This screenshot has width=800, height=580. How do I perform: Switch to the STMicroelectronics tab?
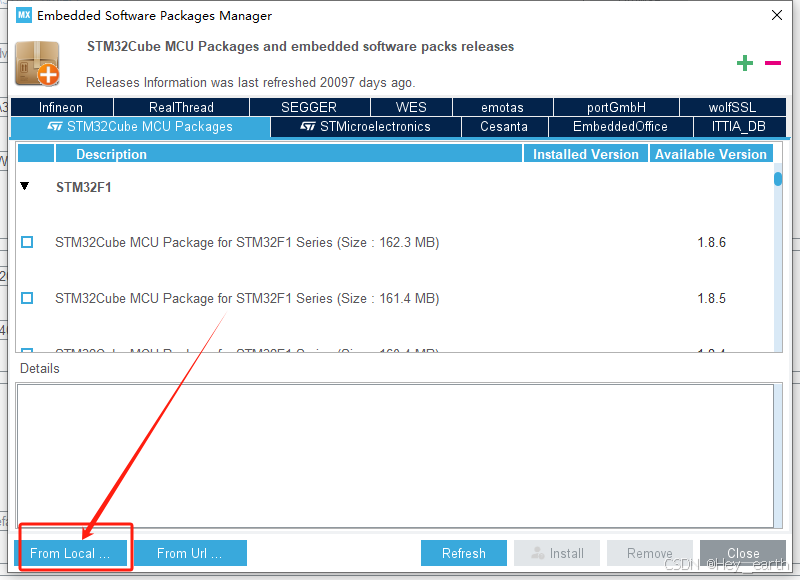(366, 127)
